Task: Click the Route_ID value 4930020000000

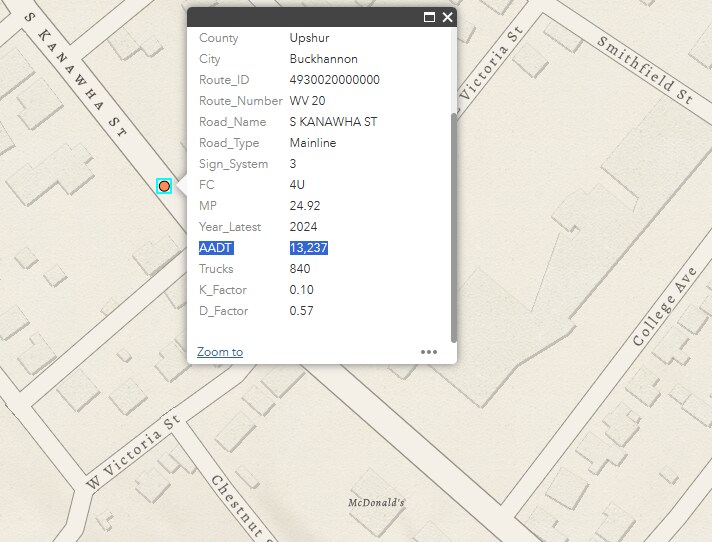Action: pyautogui.click(x=334, y=80)
